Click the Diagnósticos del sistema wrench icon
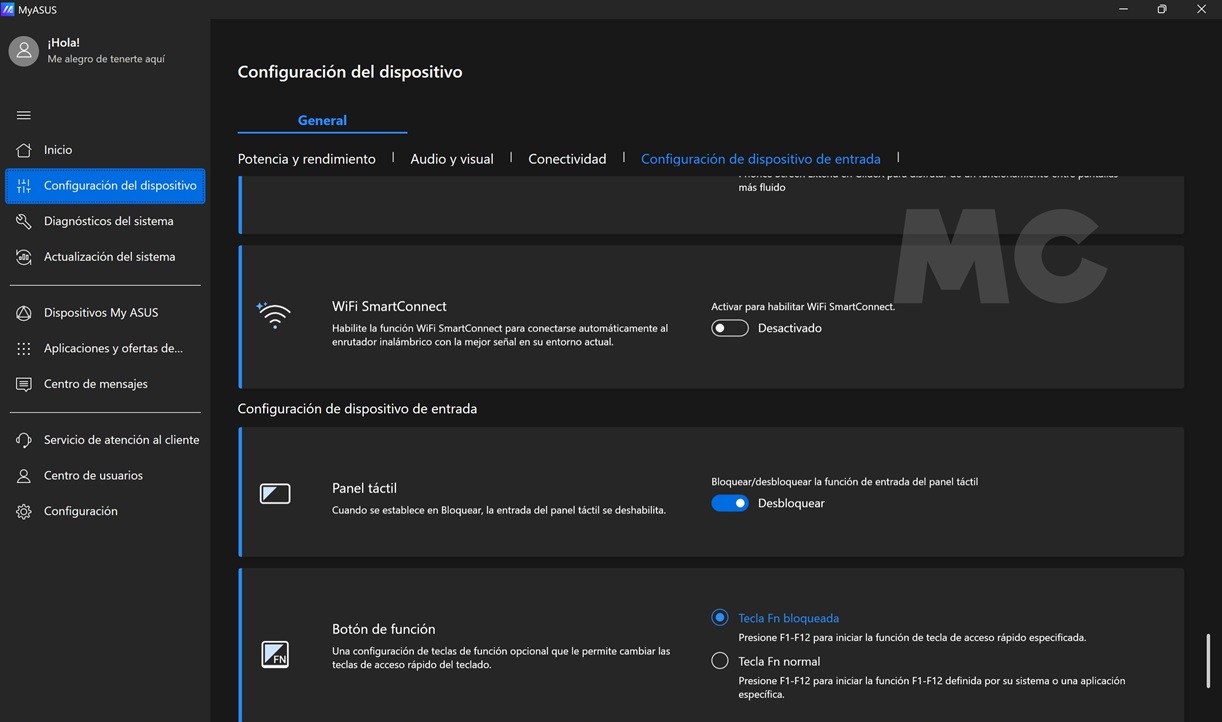 coord(24,221)
